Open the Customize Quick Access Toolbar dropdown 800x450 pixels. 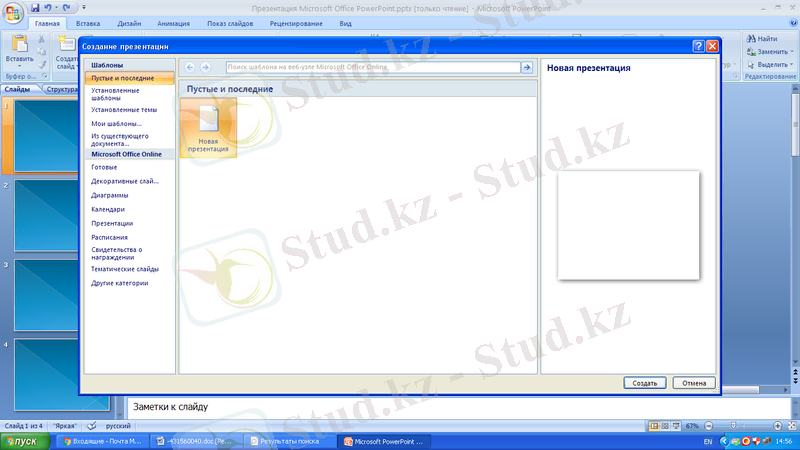[84, 8]
